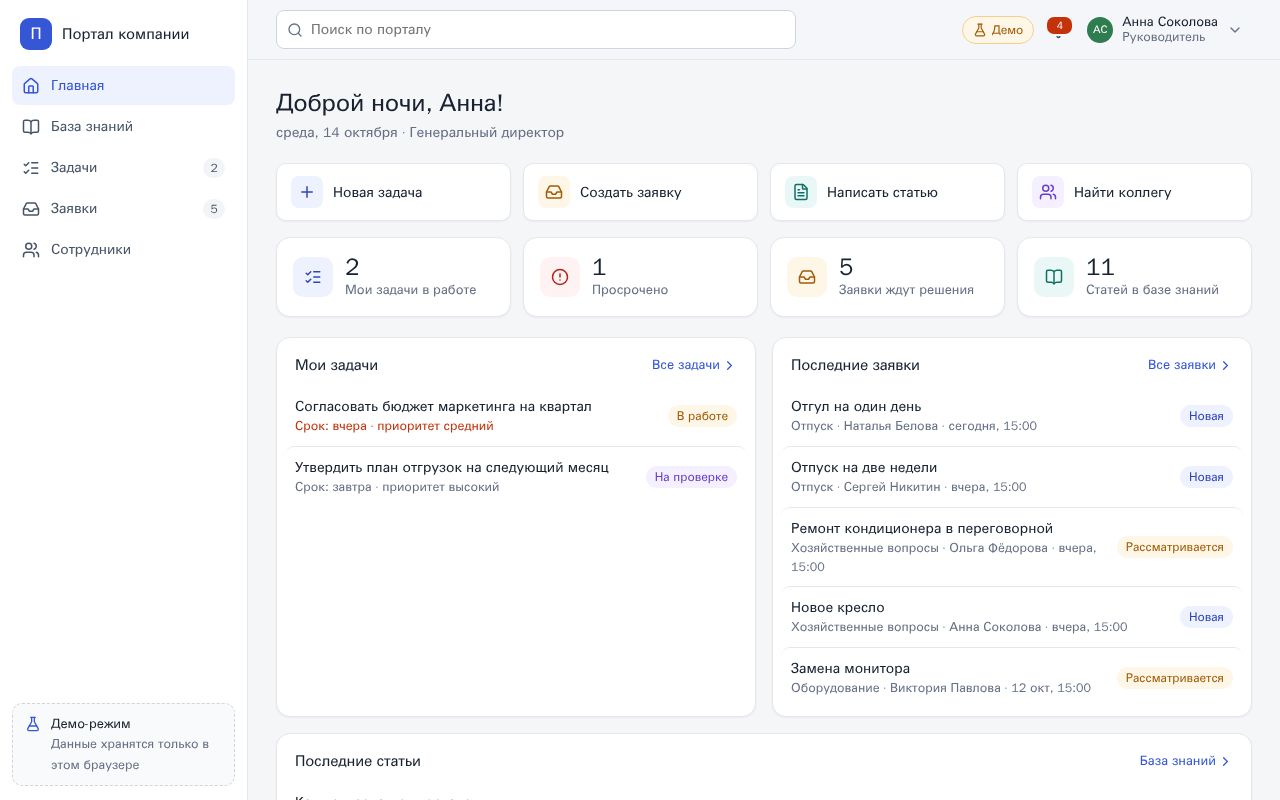Click the "Новая" badge on Новое кресло
Image resolution: width=1280 pixels, height=800 pixels.
pos(1206,617)
